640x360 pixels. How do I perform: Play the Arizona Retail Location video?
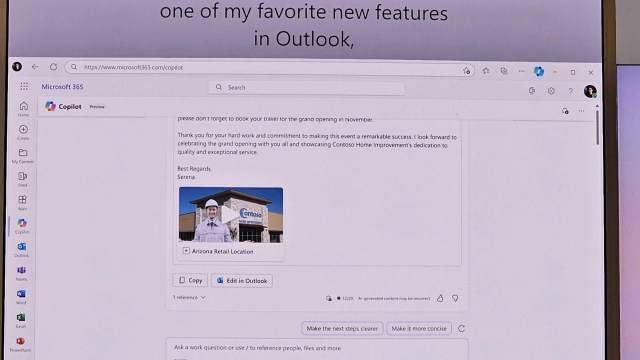coord(231,215)
